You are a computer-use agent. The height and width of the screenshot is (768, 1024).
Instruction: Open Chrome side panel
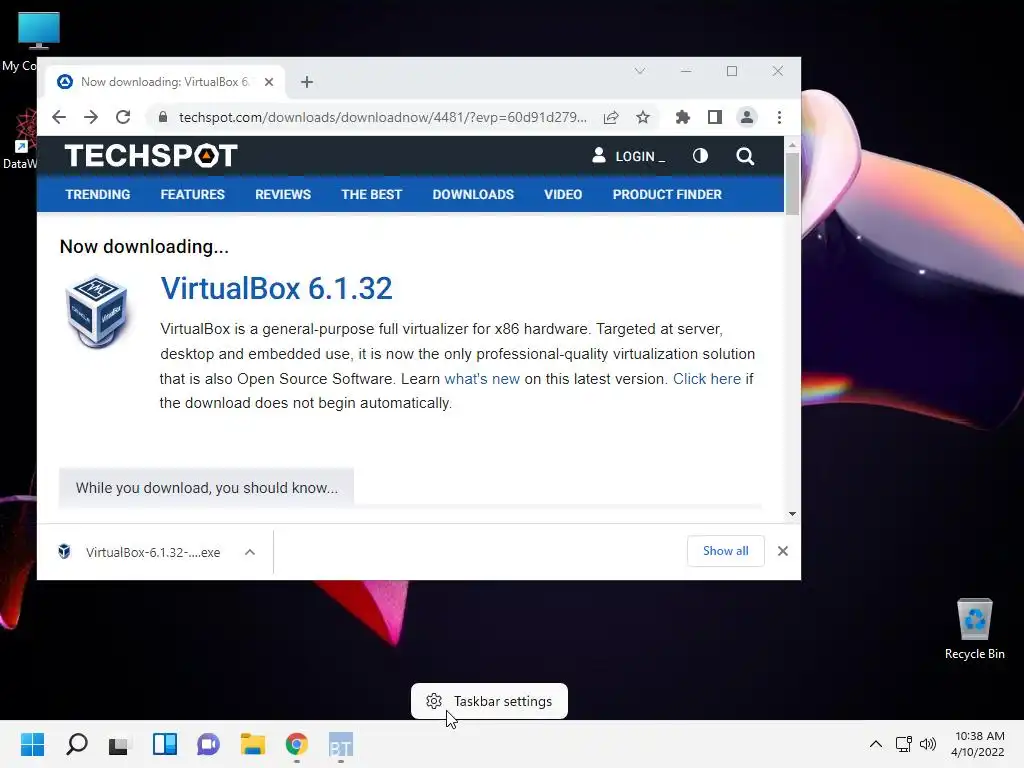point(714,118)
